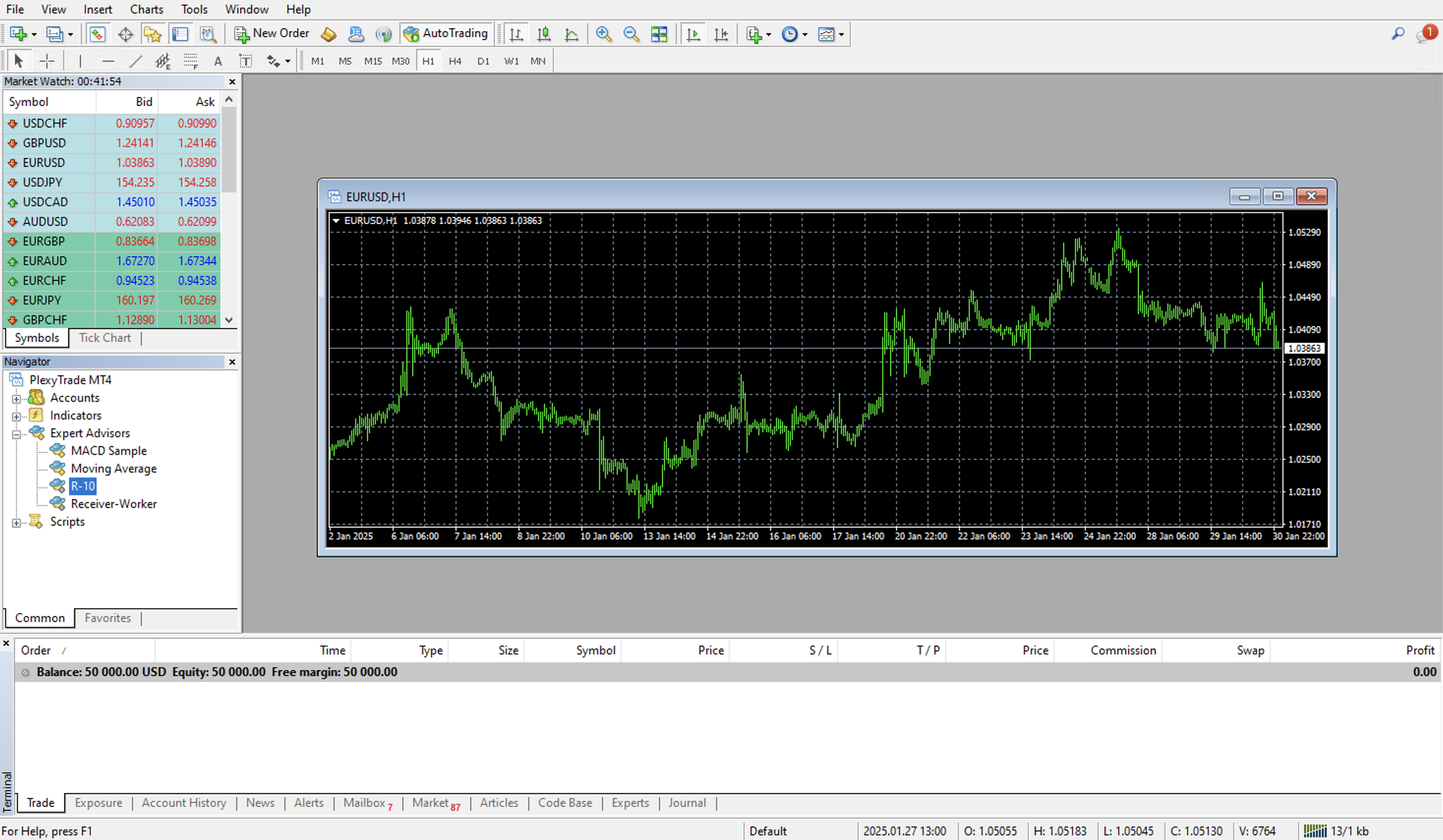
Task: Collapse the Expert Advisors tree node
Action: 17,435
